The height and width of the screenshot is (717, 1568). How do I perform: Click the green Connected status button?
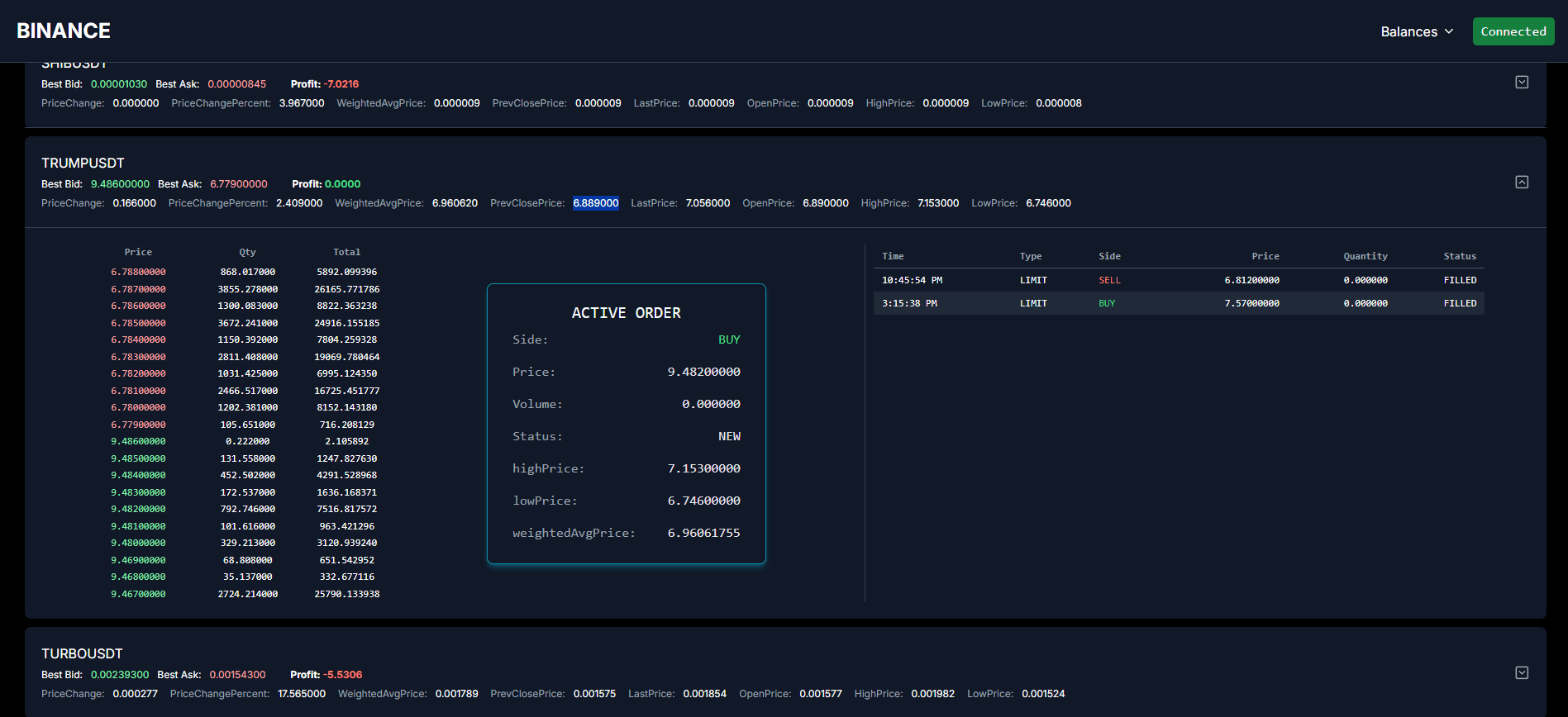coord(1513,31)
